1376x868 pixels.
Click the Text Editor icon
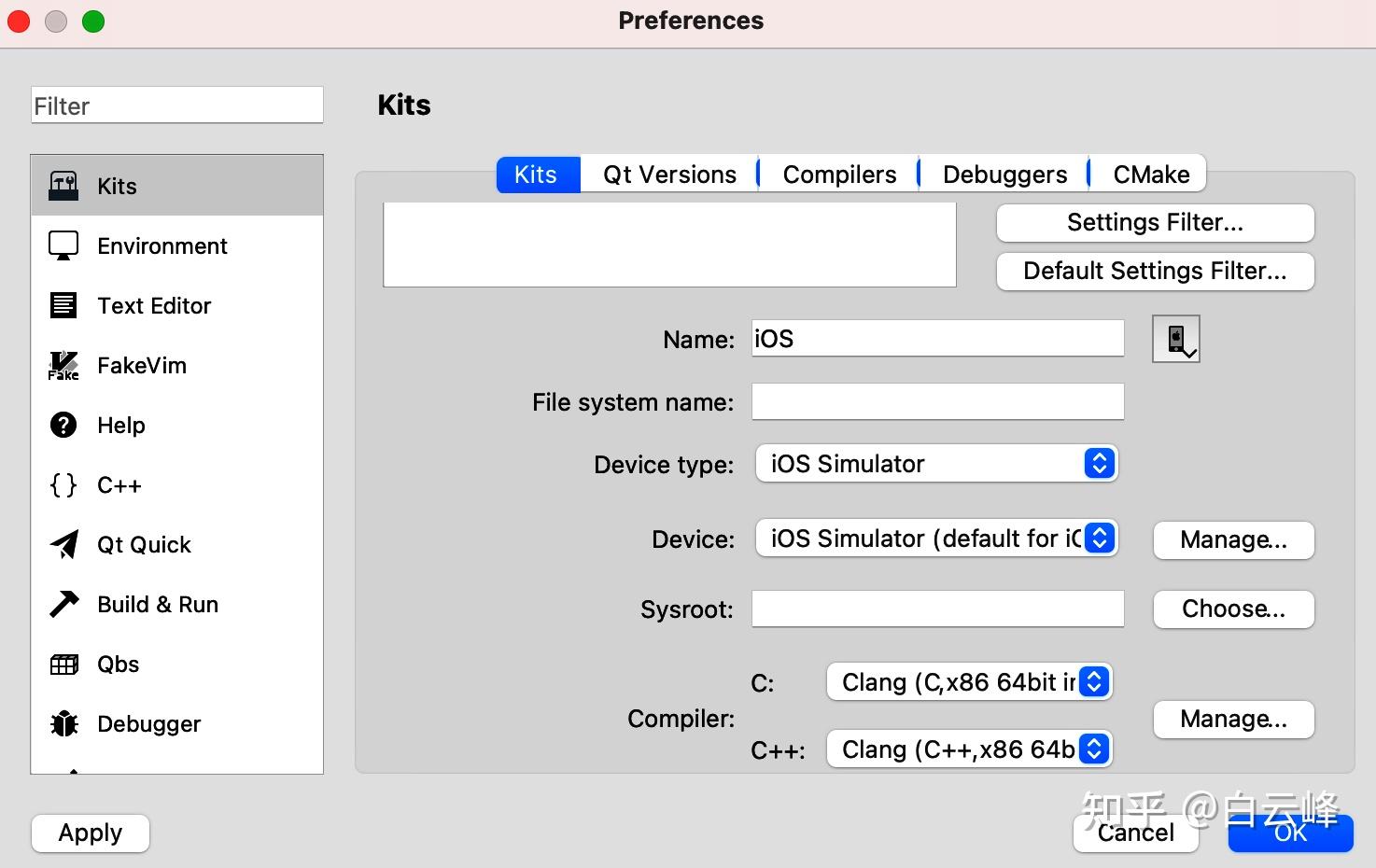(x=63, y=305)
